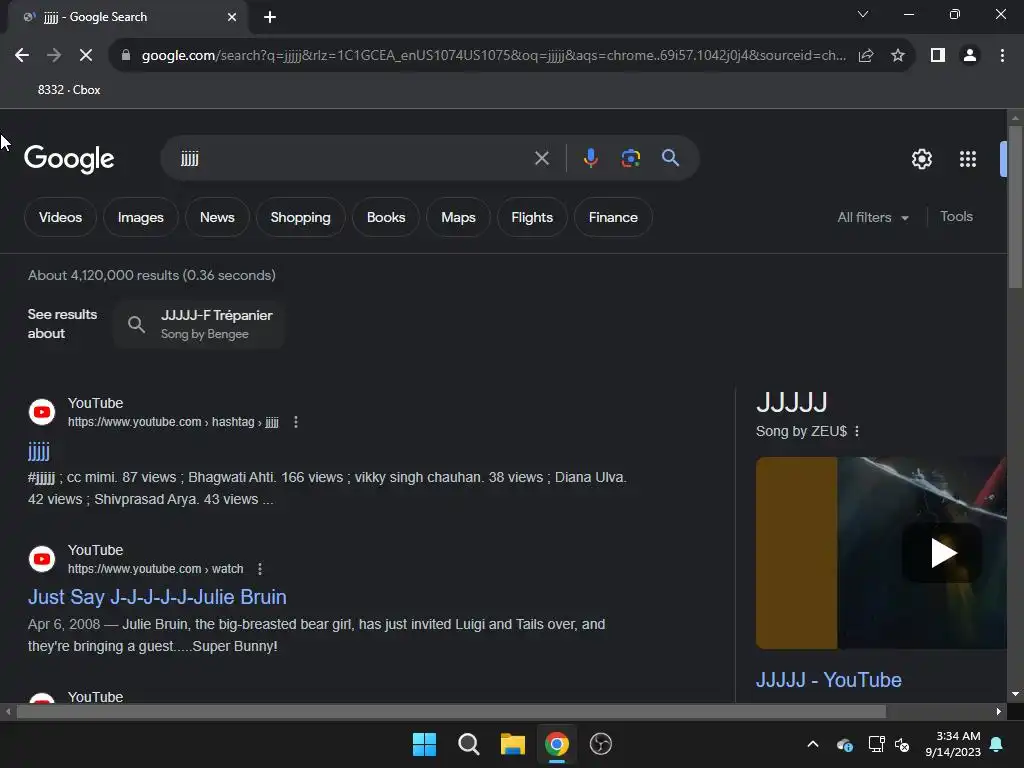This screenshot has width=1024, height=768.
Task: Click the forward navigation arrow
Action: point(54,56)
